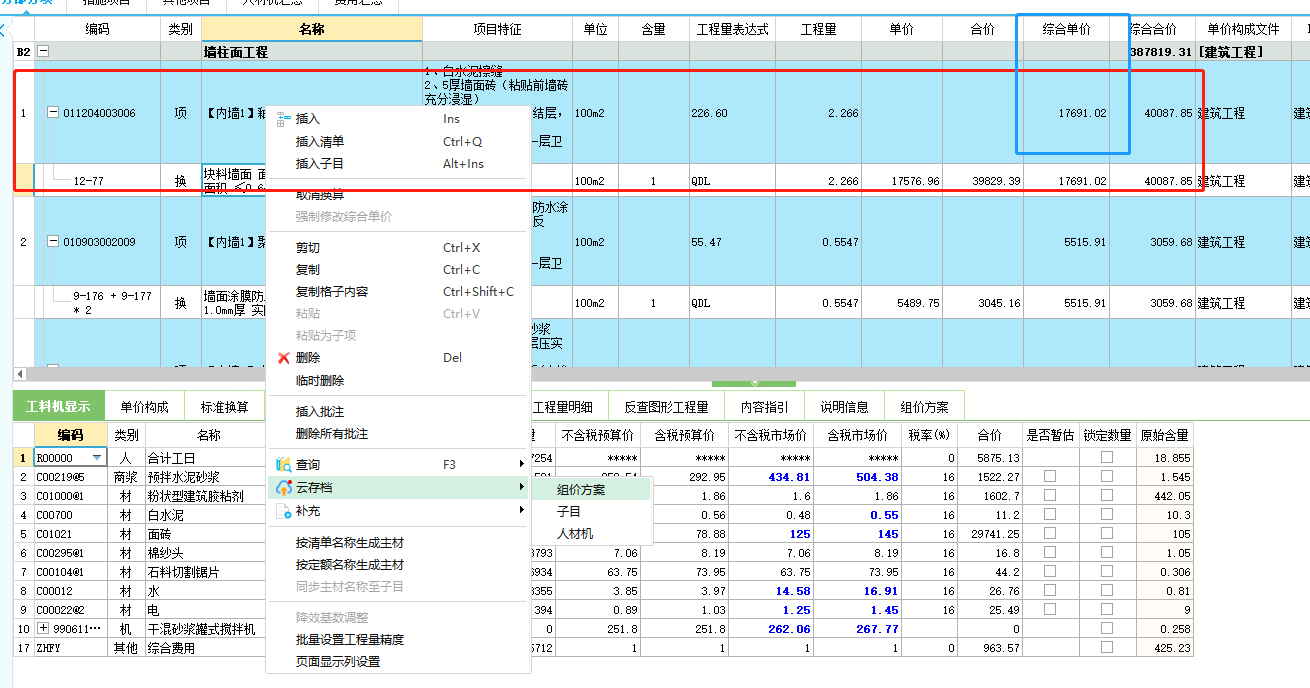Select 复制 in the context menu
Image resolution: width=1310 pixels, height=688 pixels.
pyautogui.click(x=397, y=269)
